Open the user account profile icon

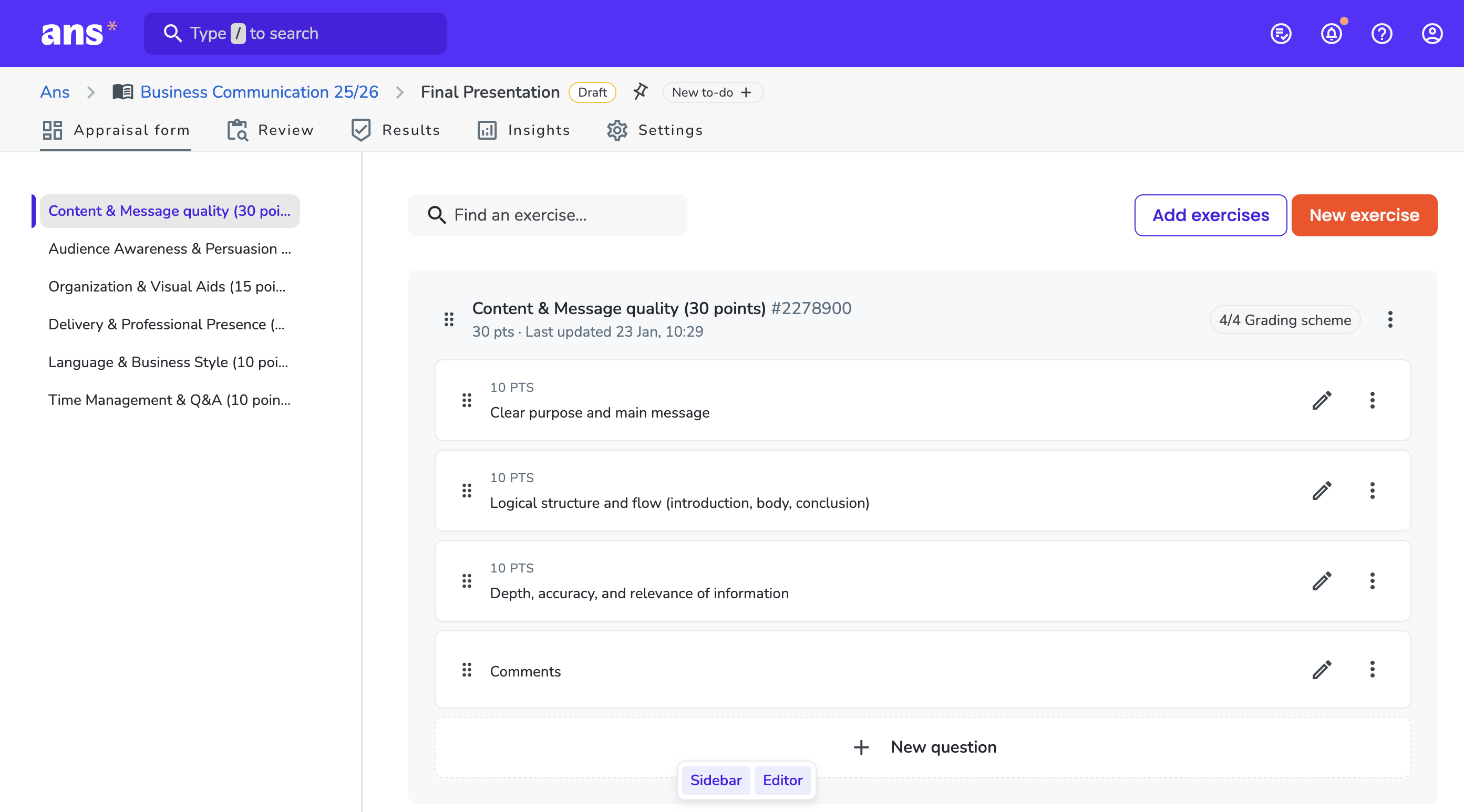(1432, 34)
